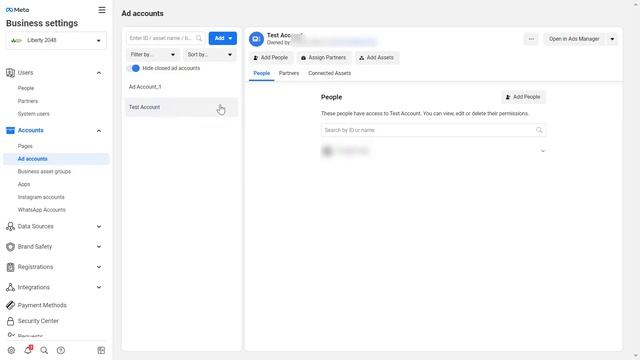Open Business asset groups

(x=44, y=171)
